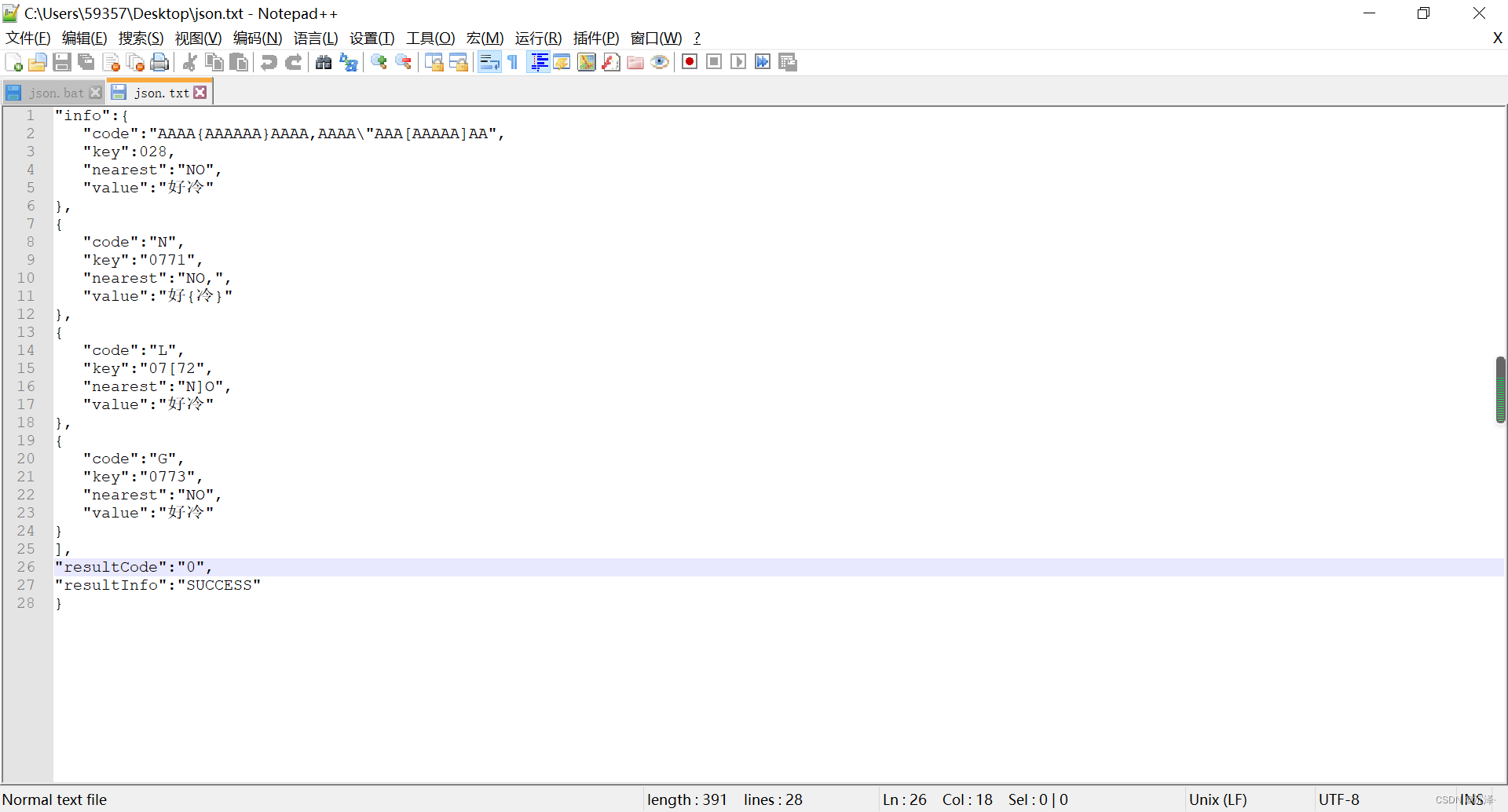Click the Close document toolbar icon
The height and width of the screenshot is (812, 1508).
coord(111,62)
